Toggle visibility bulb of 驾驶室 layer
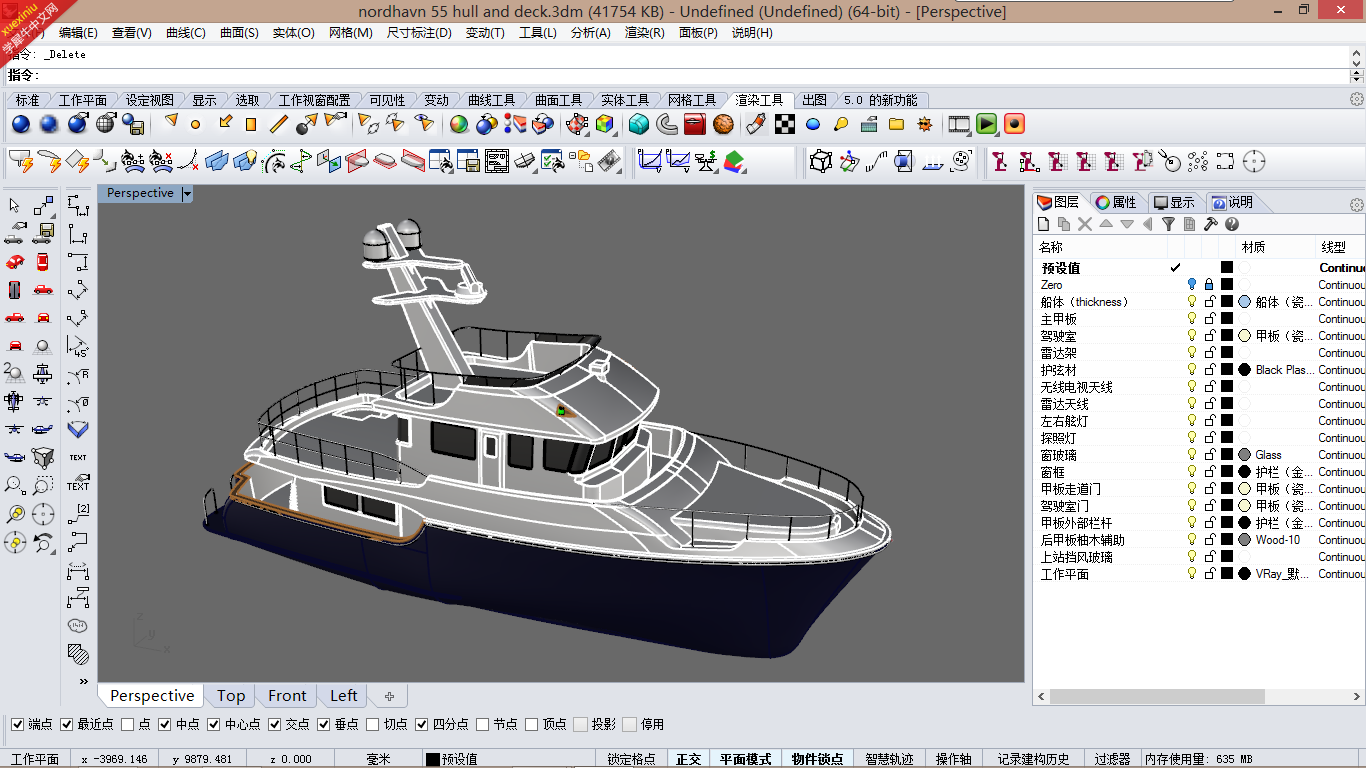Screen dimensions: 1366x768 [1192, 335]
